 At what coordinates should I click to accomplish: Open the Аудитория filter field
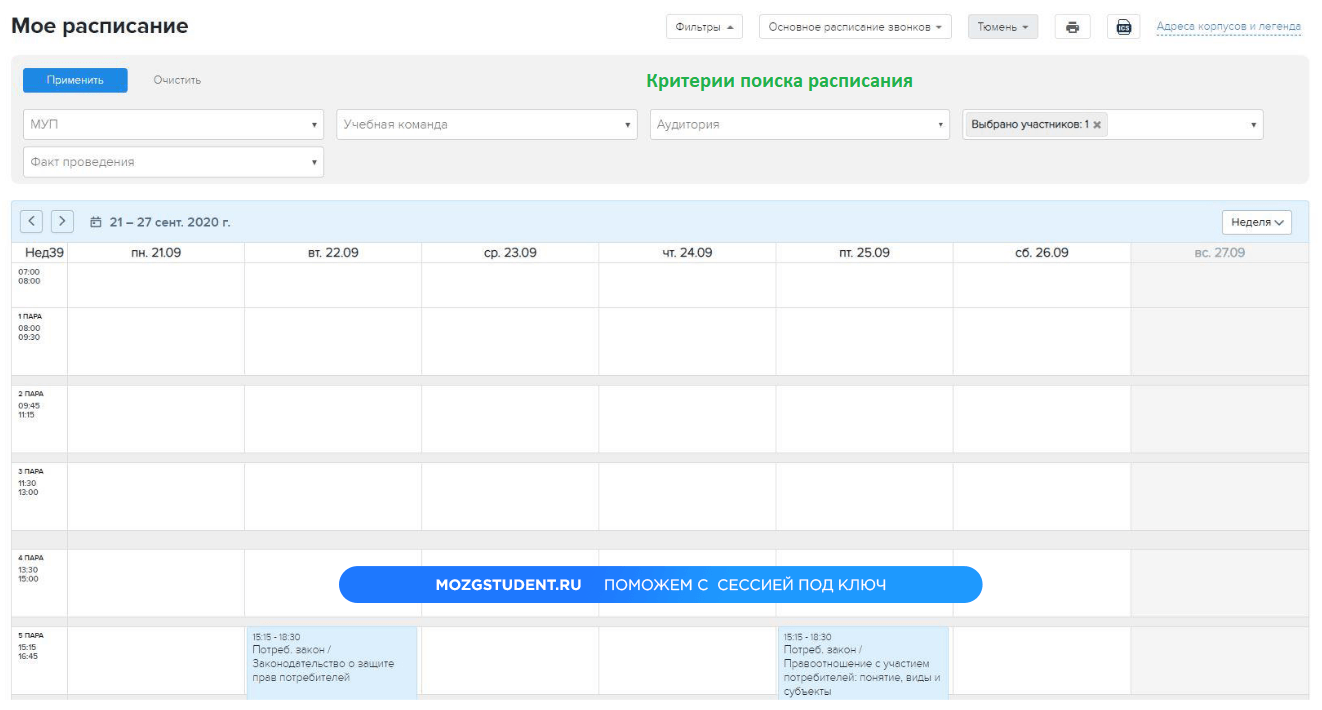799,125
